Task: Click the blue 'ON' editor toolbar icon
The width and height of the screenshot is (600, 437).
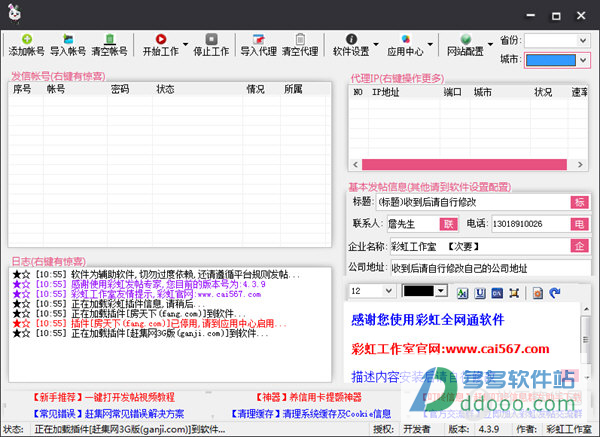Action: pos(497,293)
